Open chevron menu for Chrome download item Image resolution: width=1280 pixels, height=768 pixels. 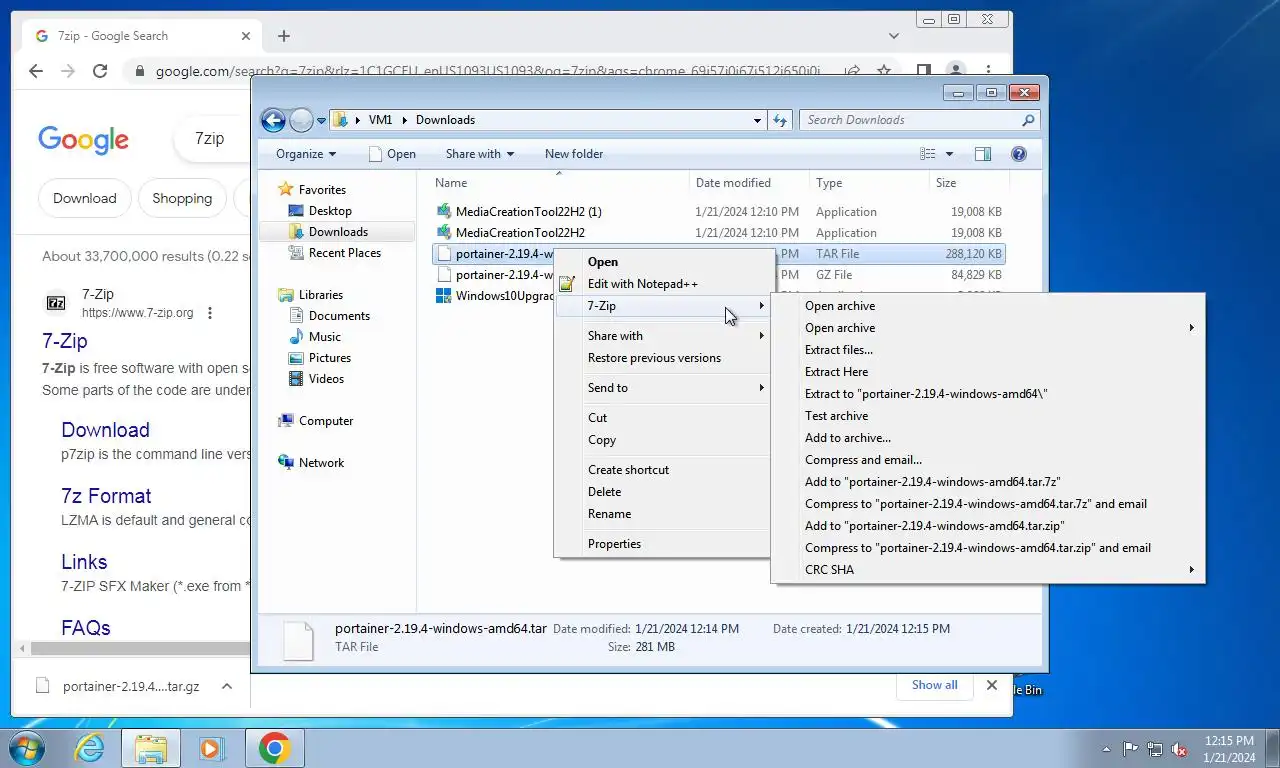coord(227,686)
